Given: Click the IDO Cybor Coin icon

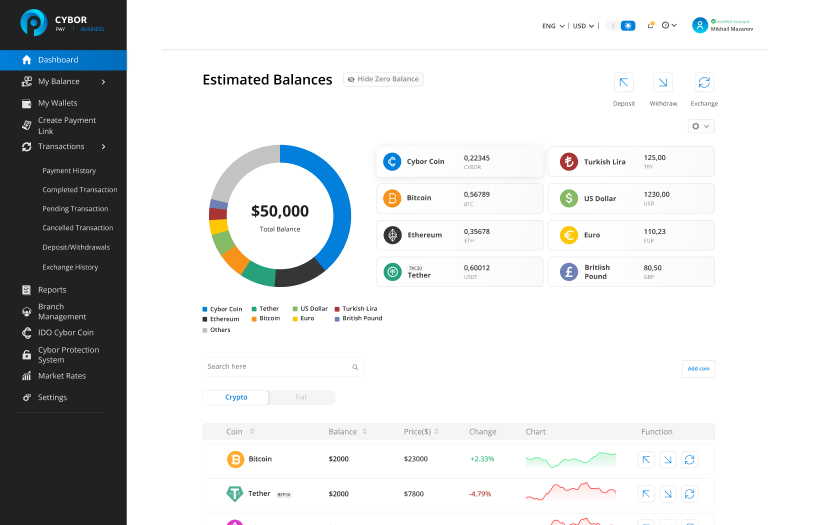Looking at the screenshot, I should pyautogui.click(x=26, y=332).
